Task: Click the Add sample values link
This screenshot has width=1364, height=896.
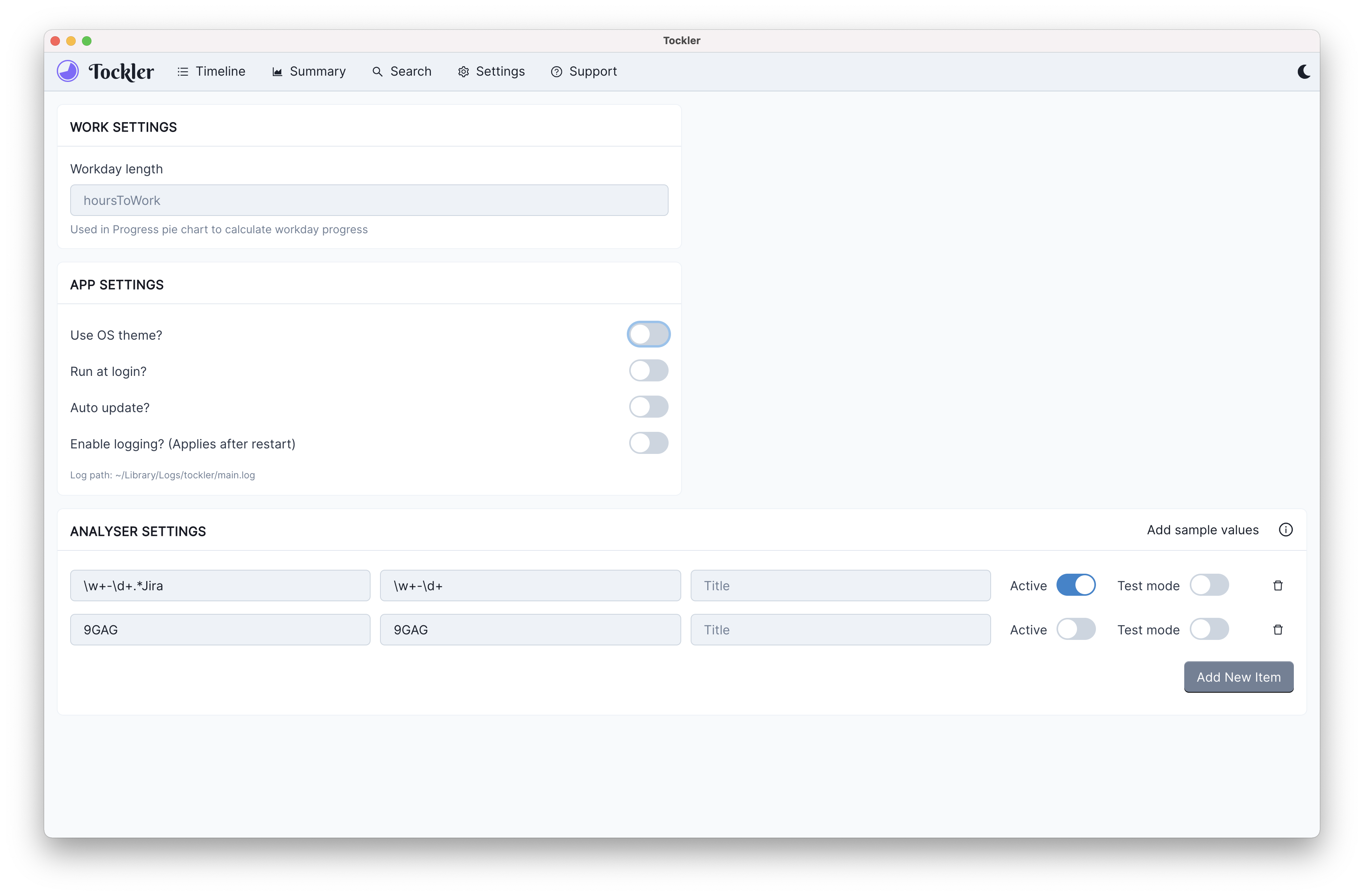Action: point(1202,530)
